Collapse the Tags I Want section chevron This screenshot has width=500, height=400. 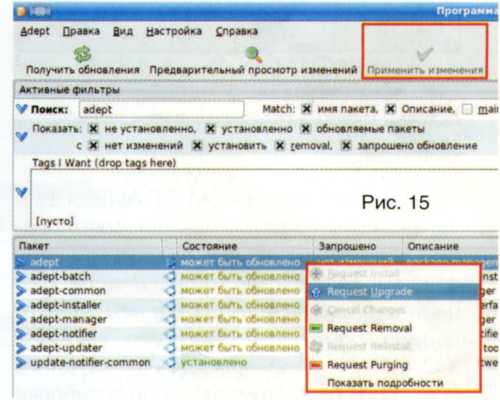click(x=22, y=192)
